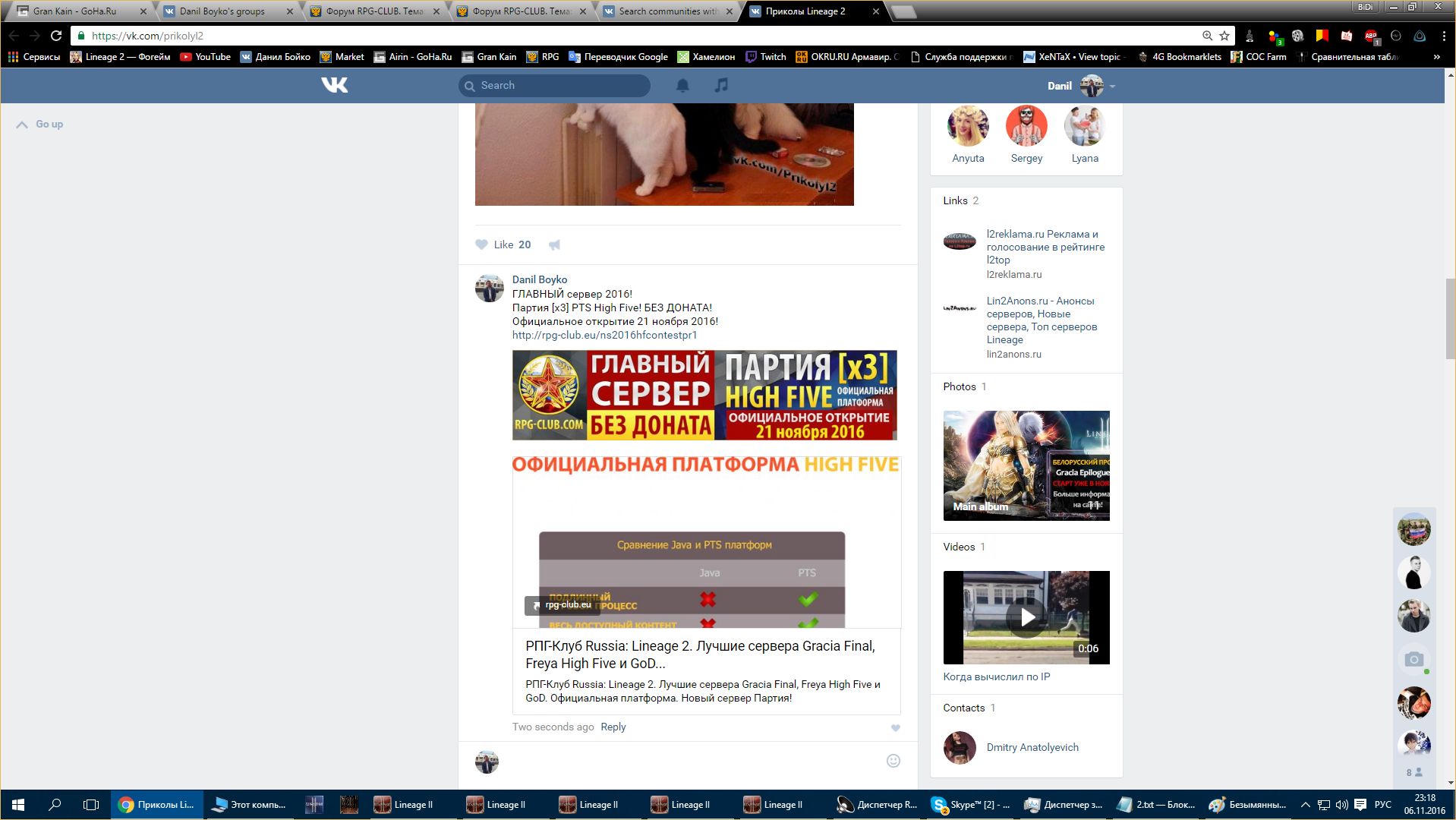
Task: Open Сервисы apps bookmark
Action: [x=34, y=57]
